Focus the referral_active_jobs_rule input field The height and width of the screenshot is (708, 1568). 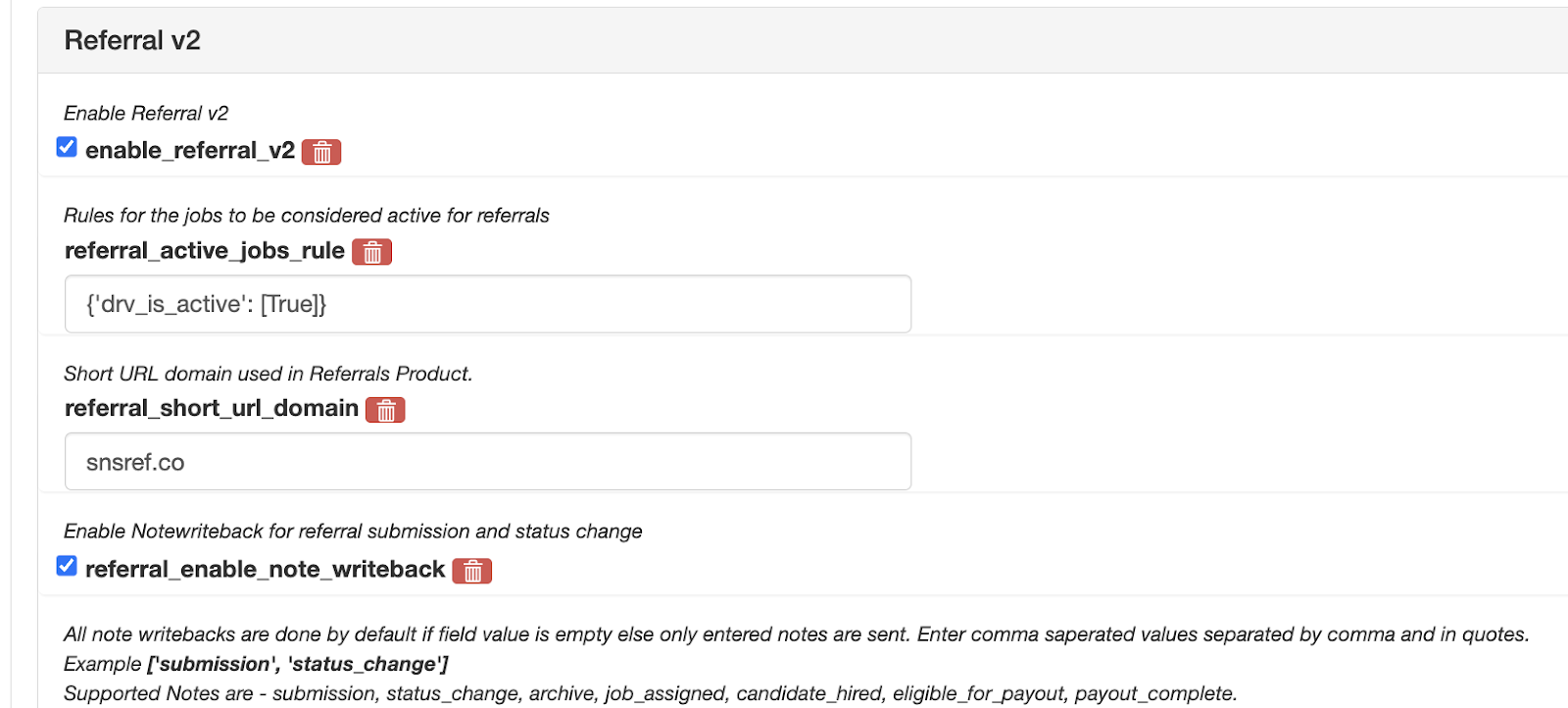point(487,304)
